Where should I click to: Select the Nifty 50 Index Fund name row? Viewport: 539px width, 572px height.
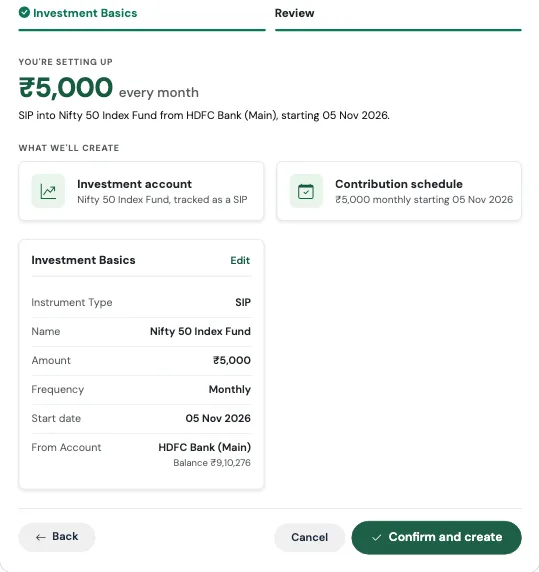pyautogui.click(x=141, y=332)
